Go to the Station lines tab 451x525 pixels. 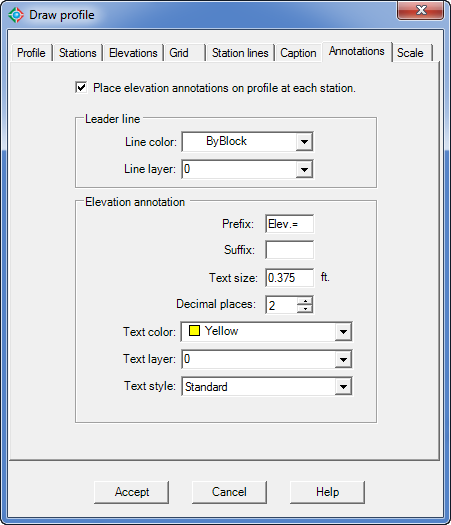pos(240,53)
